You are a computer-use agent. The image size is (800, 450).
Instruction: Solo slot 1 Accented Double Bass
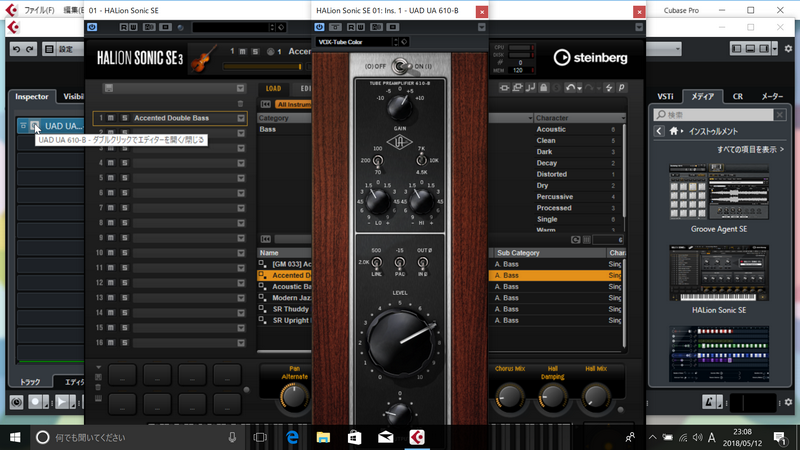click(124, 118)
